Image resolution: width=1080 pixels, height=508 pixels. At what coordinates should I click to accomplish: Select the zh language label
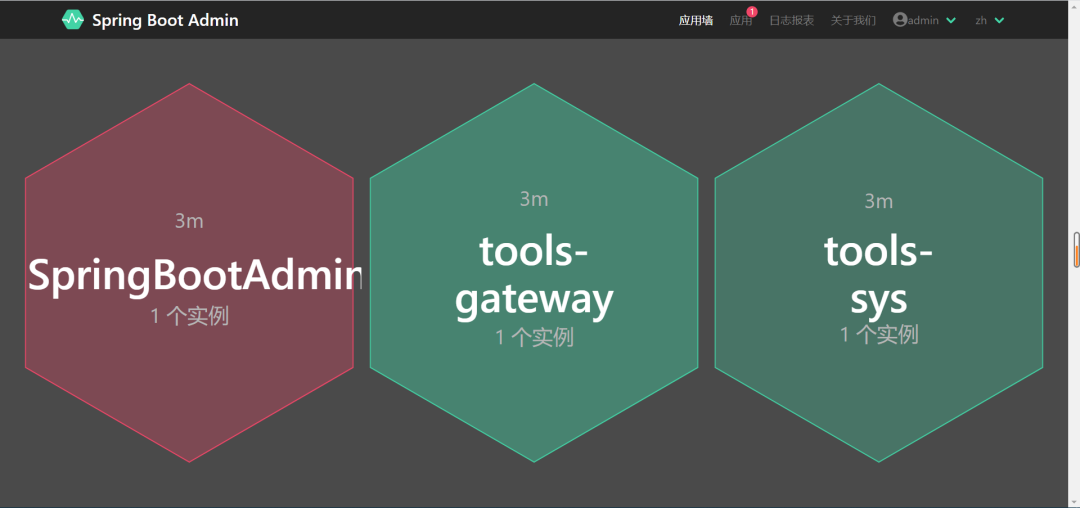(x=981, y=21)
